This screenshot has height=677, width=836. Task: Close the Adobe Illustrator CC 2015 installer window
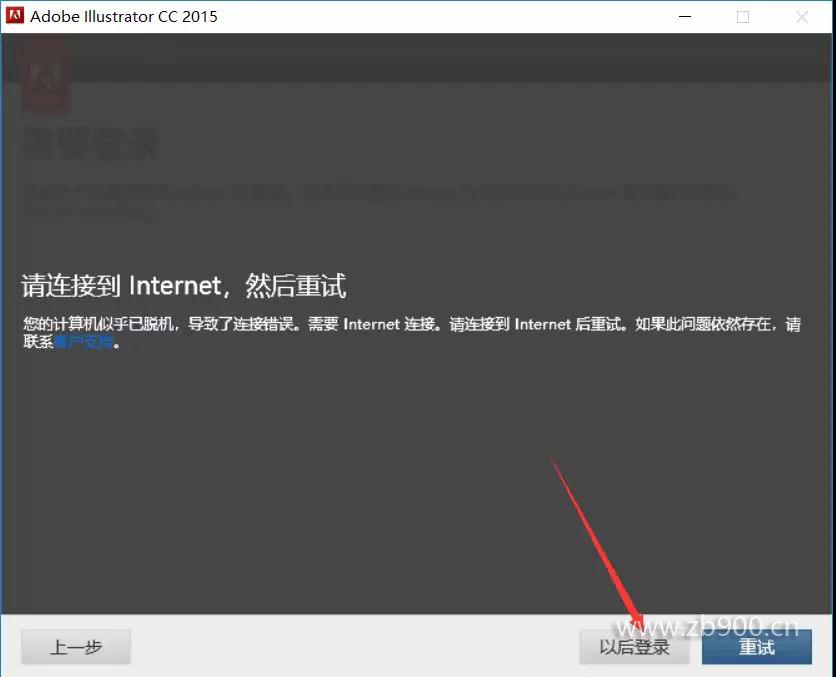(802, 17)
